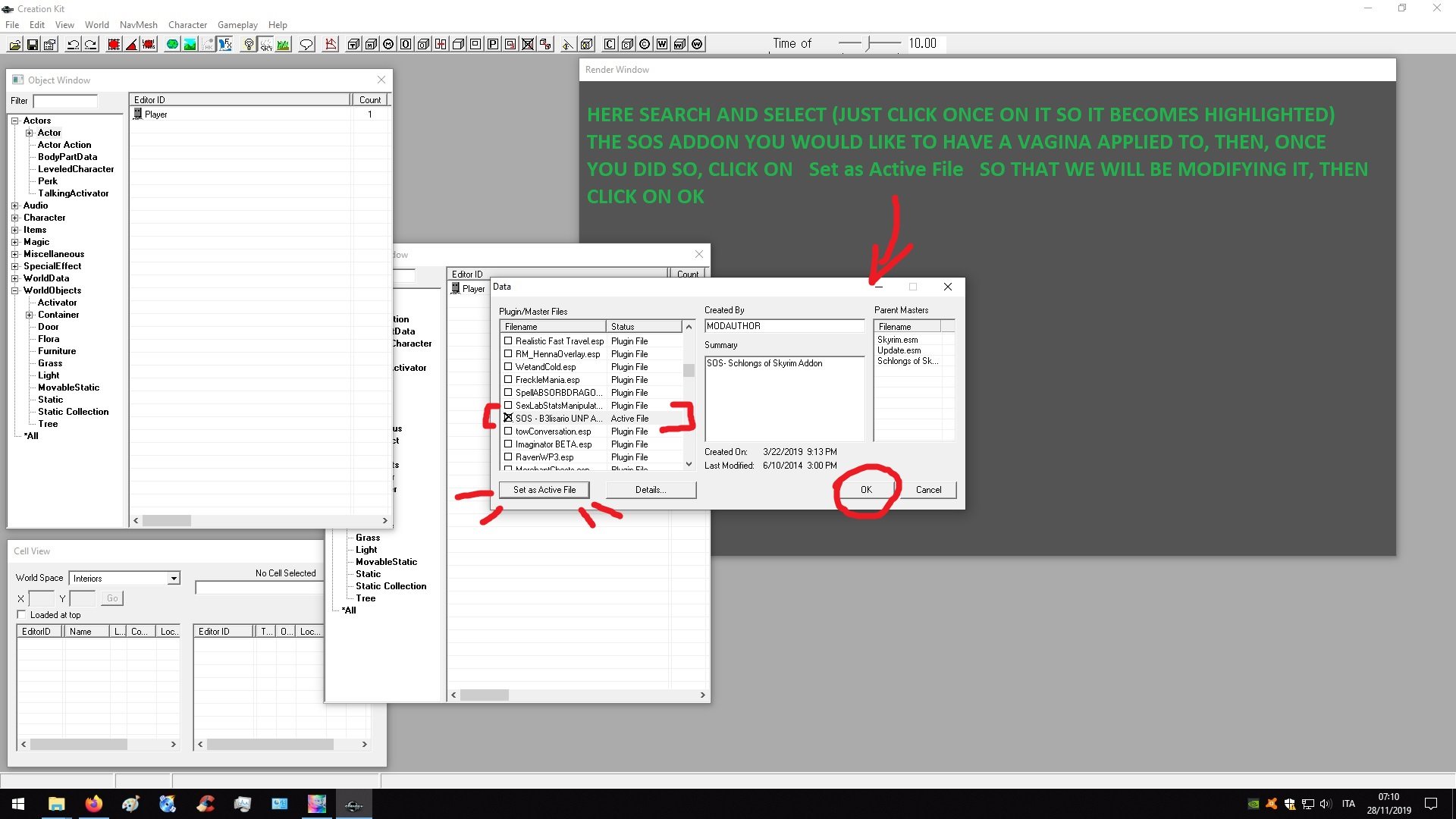
Task: Click the Status column header
Action: (644, 327)
